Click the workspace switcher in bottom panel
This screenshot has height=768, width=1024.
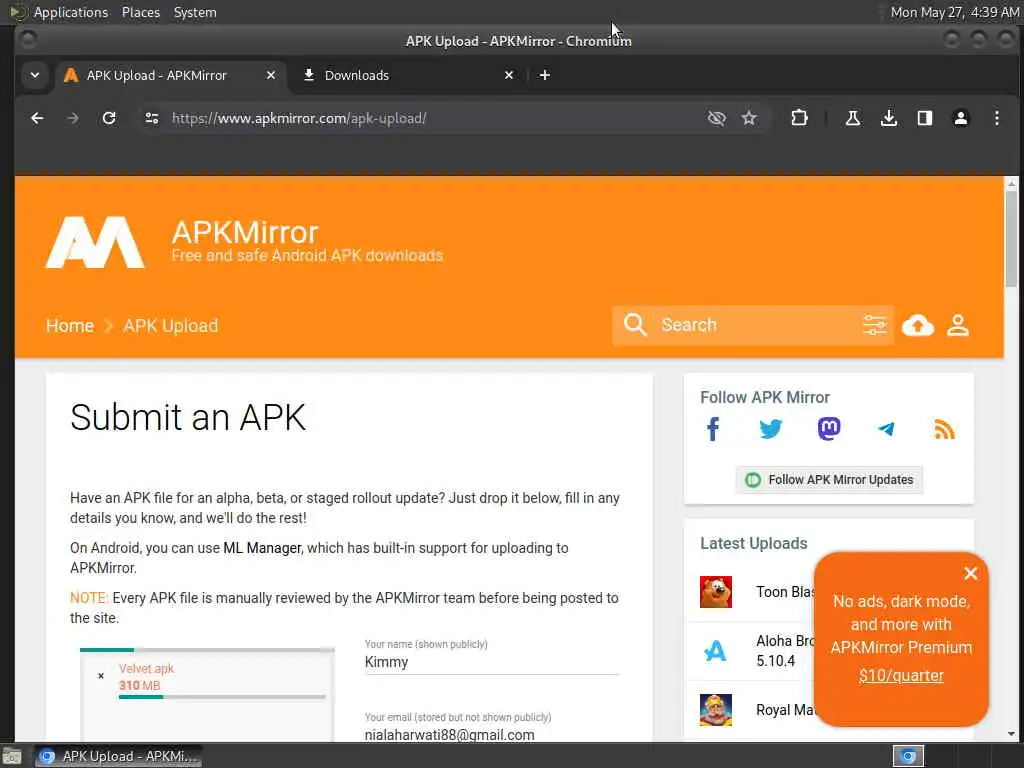908,756
